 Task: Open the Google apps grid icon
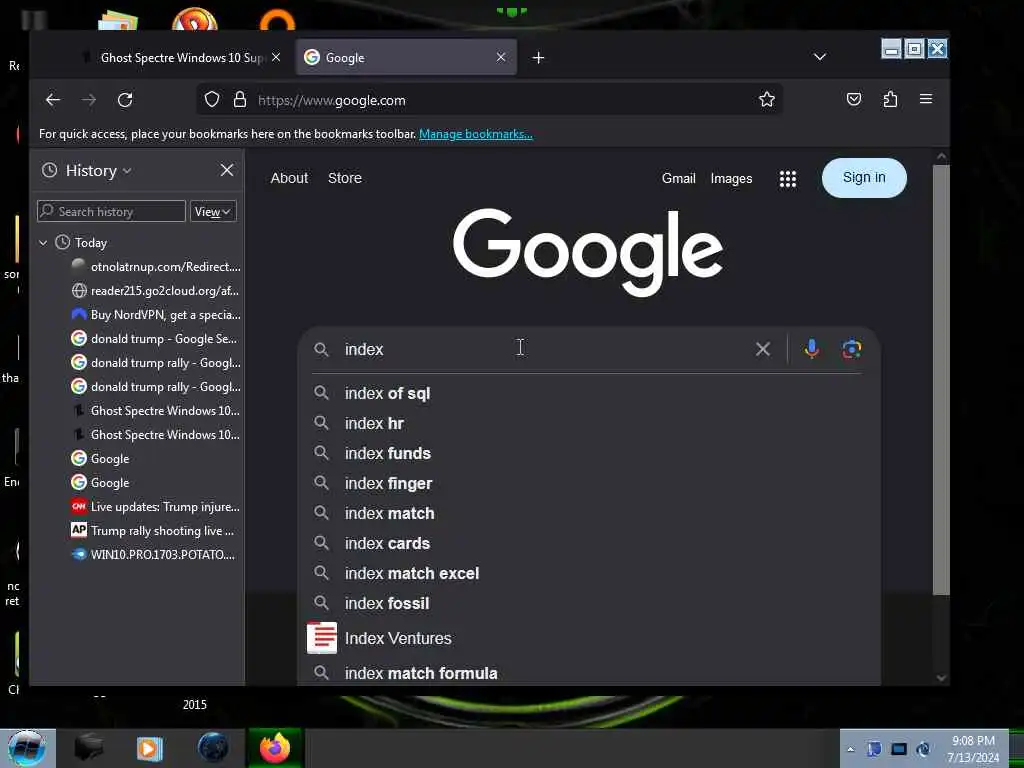[x=788, y=179]
